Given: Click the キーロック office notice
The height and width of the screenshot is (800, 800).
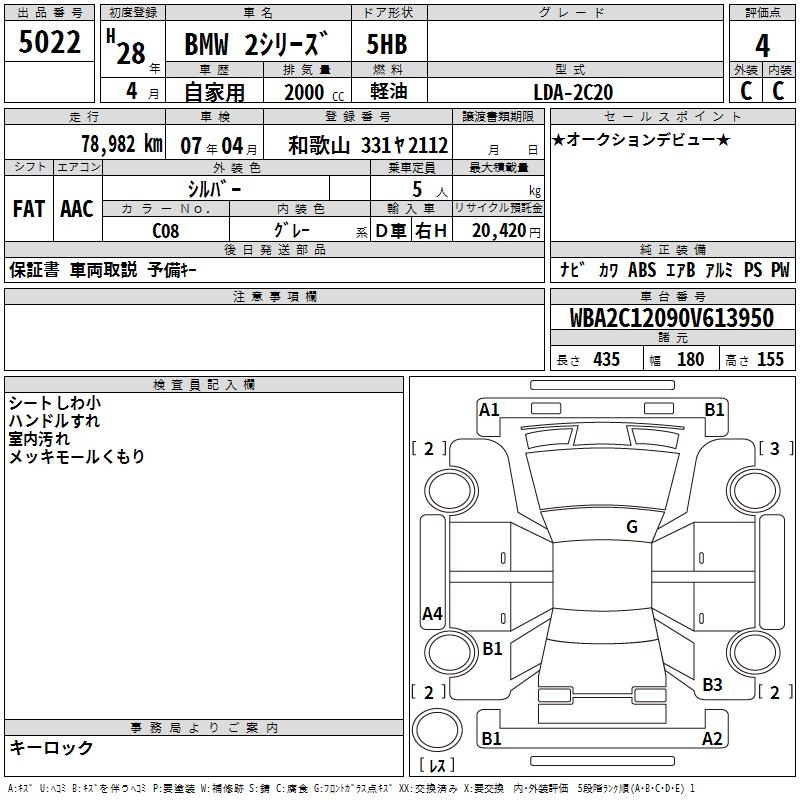Looking at the screenshot, I should click(51, 747).
